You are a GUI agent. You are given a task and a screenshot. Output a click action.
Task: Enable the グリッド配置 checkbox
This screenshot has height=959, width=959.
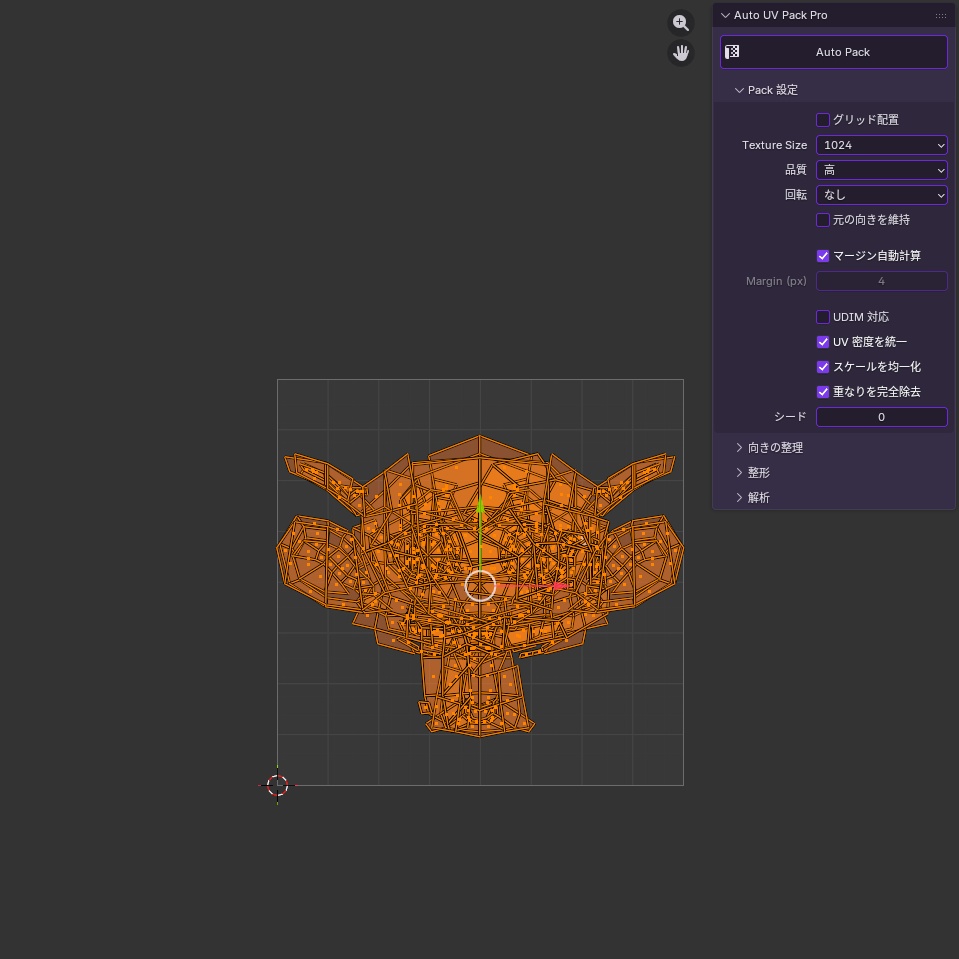pyautogui.click(x=823, y=120)
